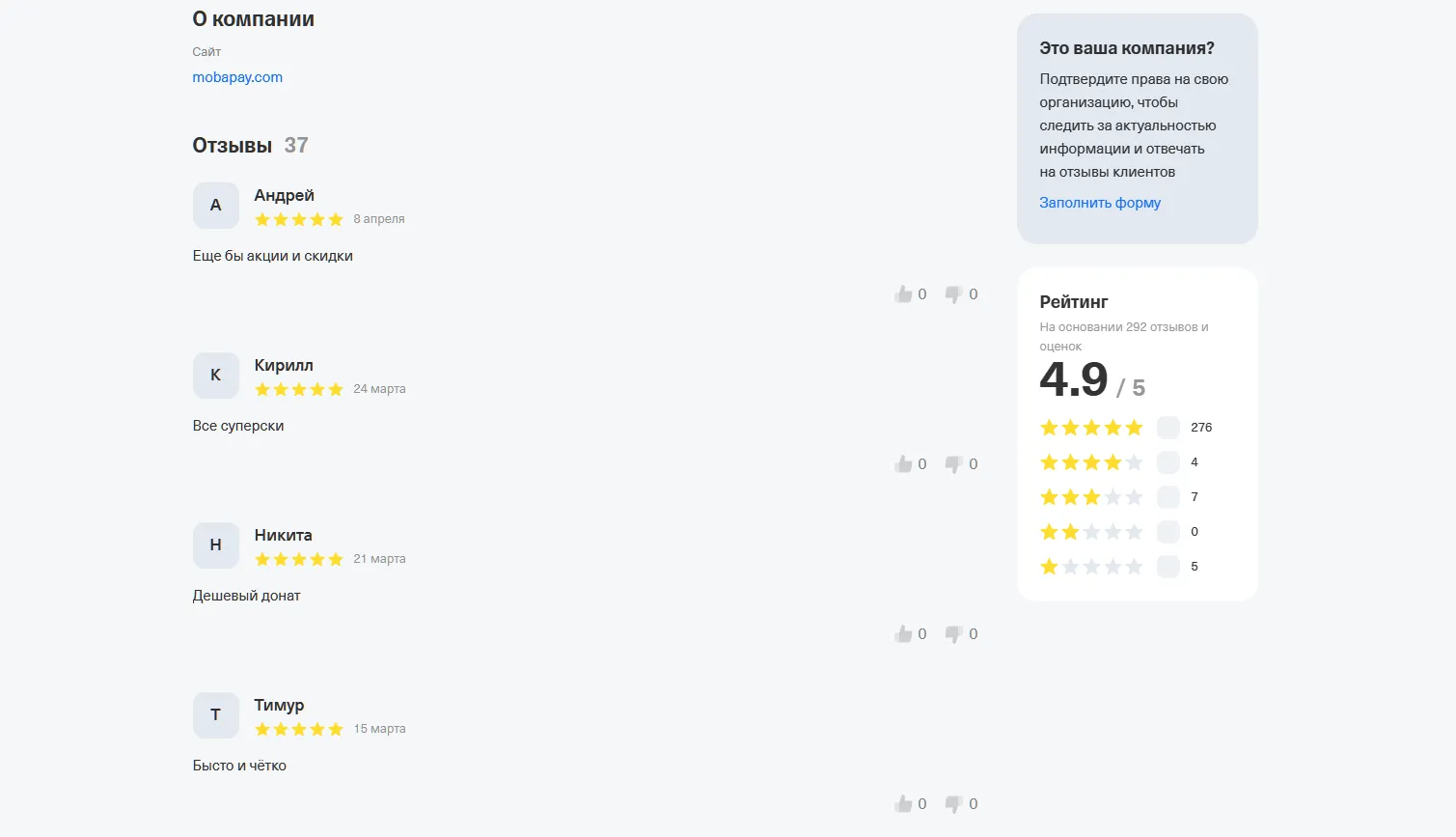
Task: Check the 3-star rating filter box
Action: (1168, 497)
